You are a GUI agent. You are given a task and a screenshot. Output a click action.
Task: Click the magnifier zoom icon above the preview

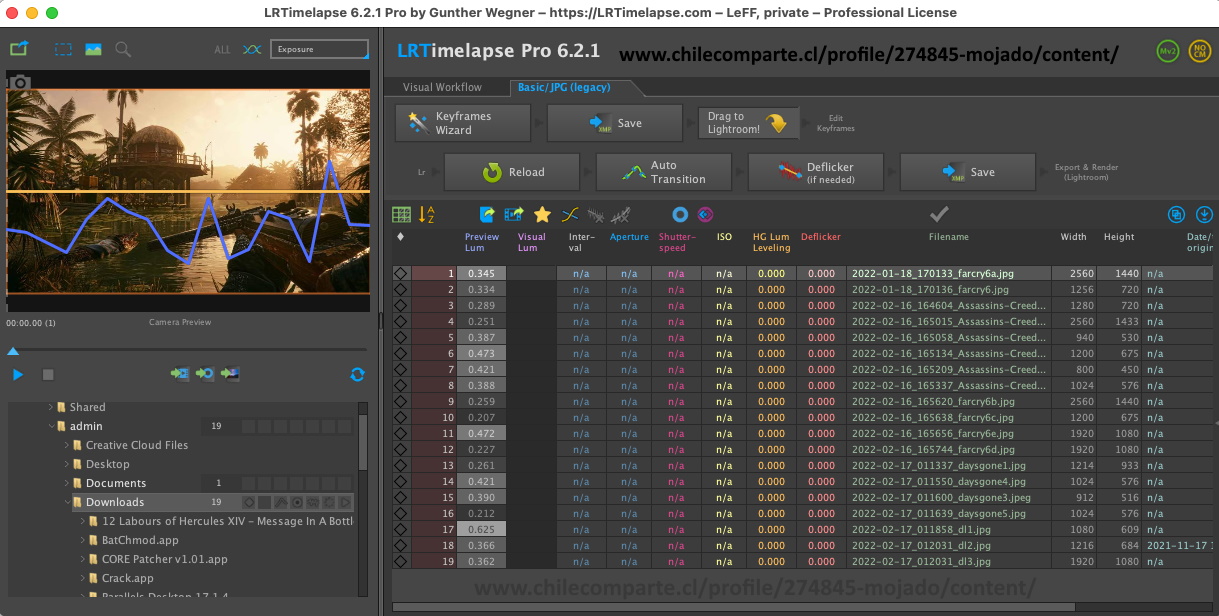(x=123, y=49)
